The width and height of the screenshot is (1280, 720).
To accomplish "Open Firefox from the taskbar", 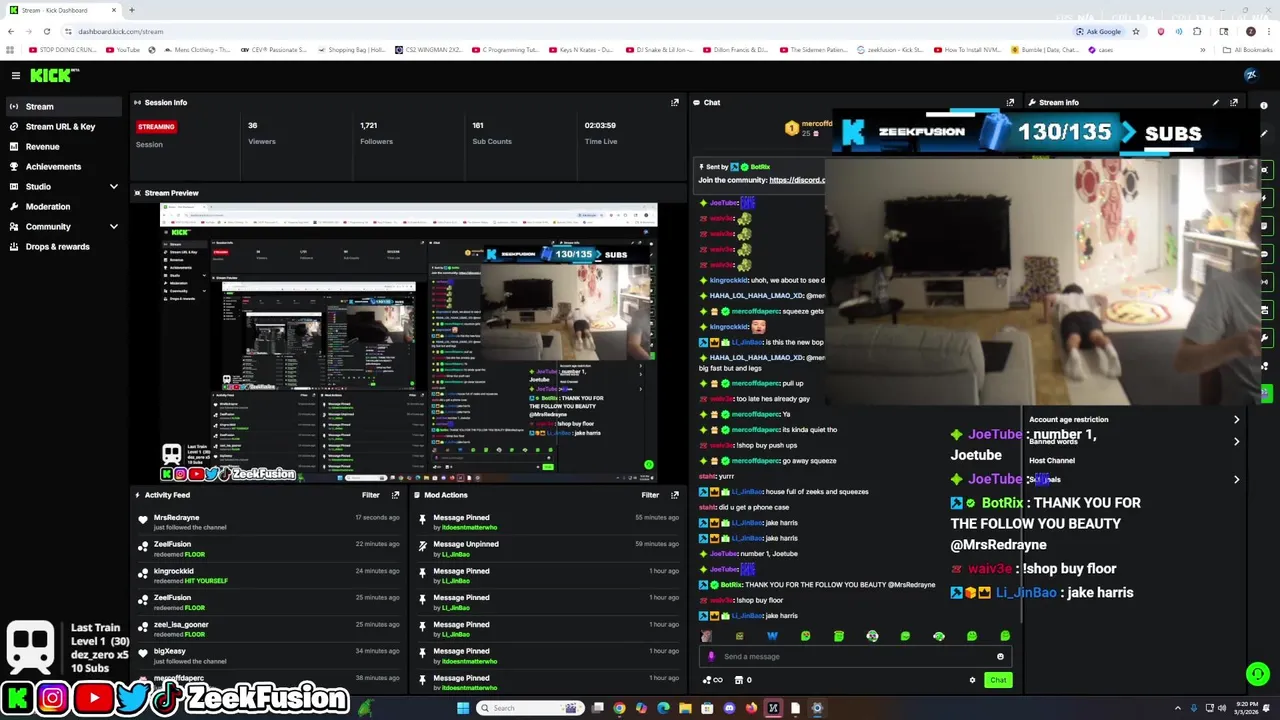I will point(751,708).
